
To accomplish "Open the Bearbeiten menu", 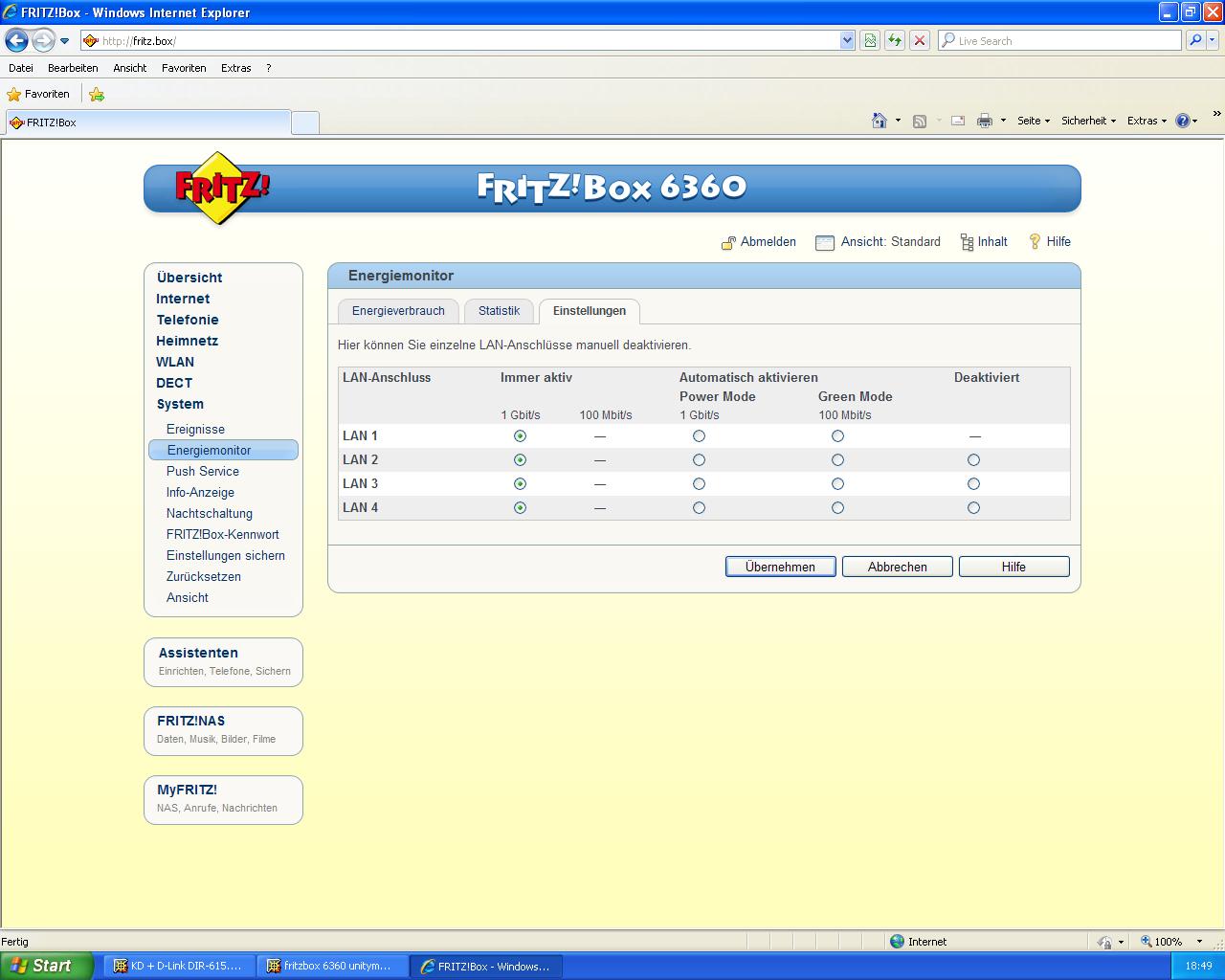I will pyautogui.click(x=73, y=68).
